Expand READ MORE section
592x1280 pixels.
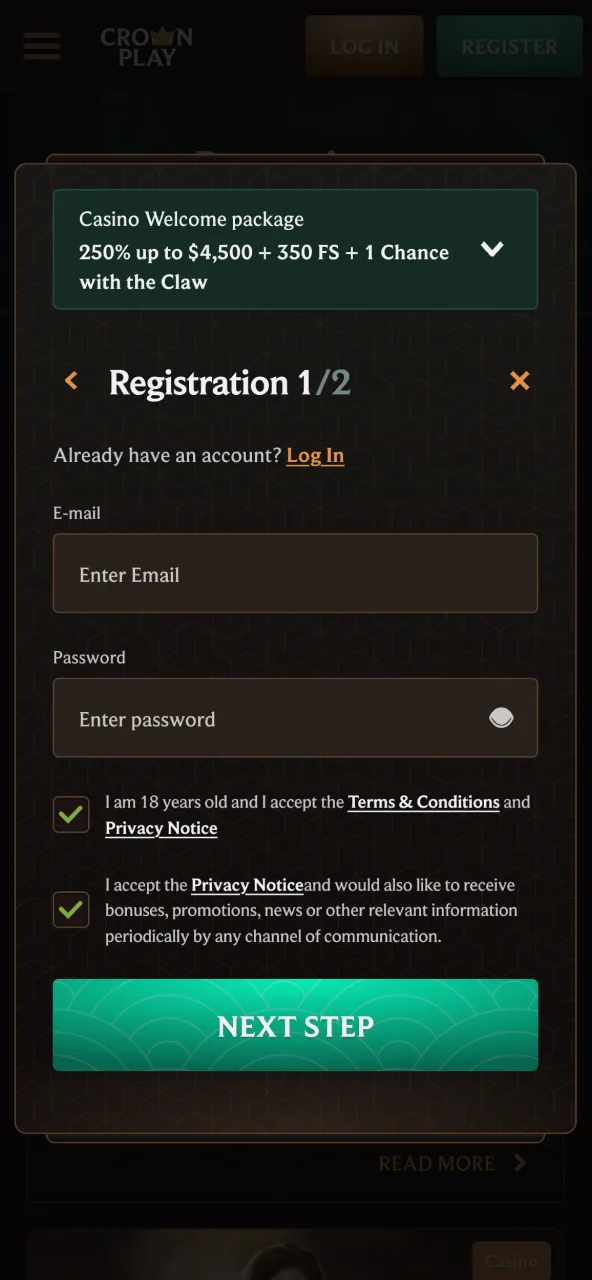437,1163
